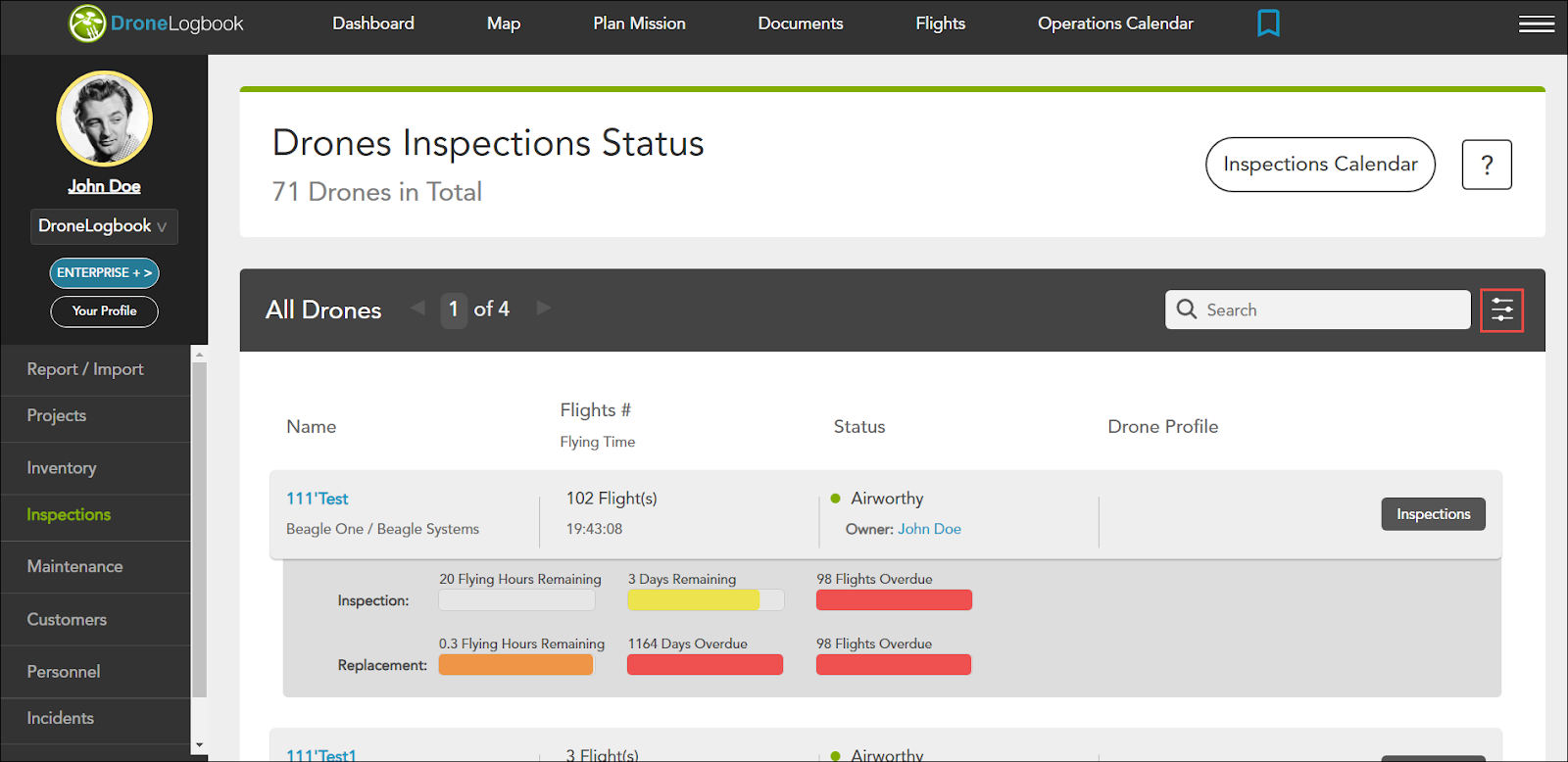1568x762 pixels.
Task: Click the ENTERPRISE + button
Action: click(x=104, y=273)
